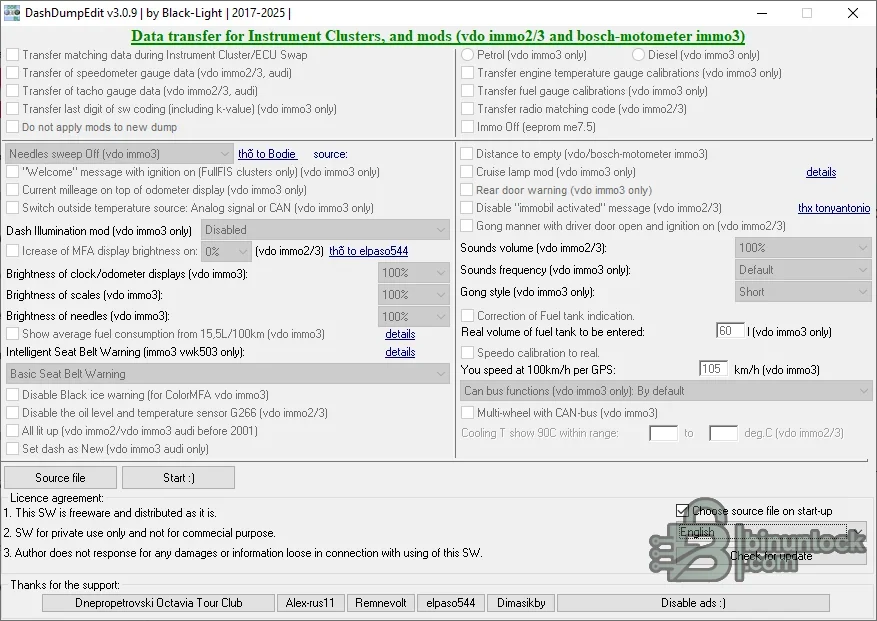Open details link for Cruise lamp mod
Viewport: 877px width, 621px height.
tap(821, 172)
